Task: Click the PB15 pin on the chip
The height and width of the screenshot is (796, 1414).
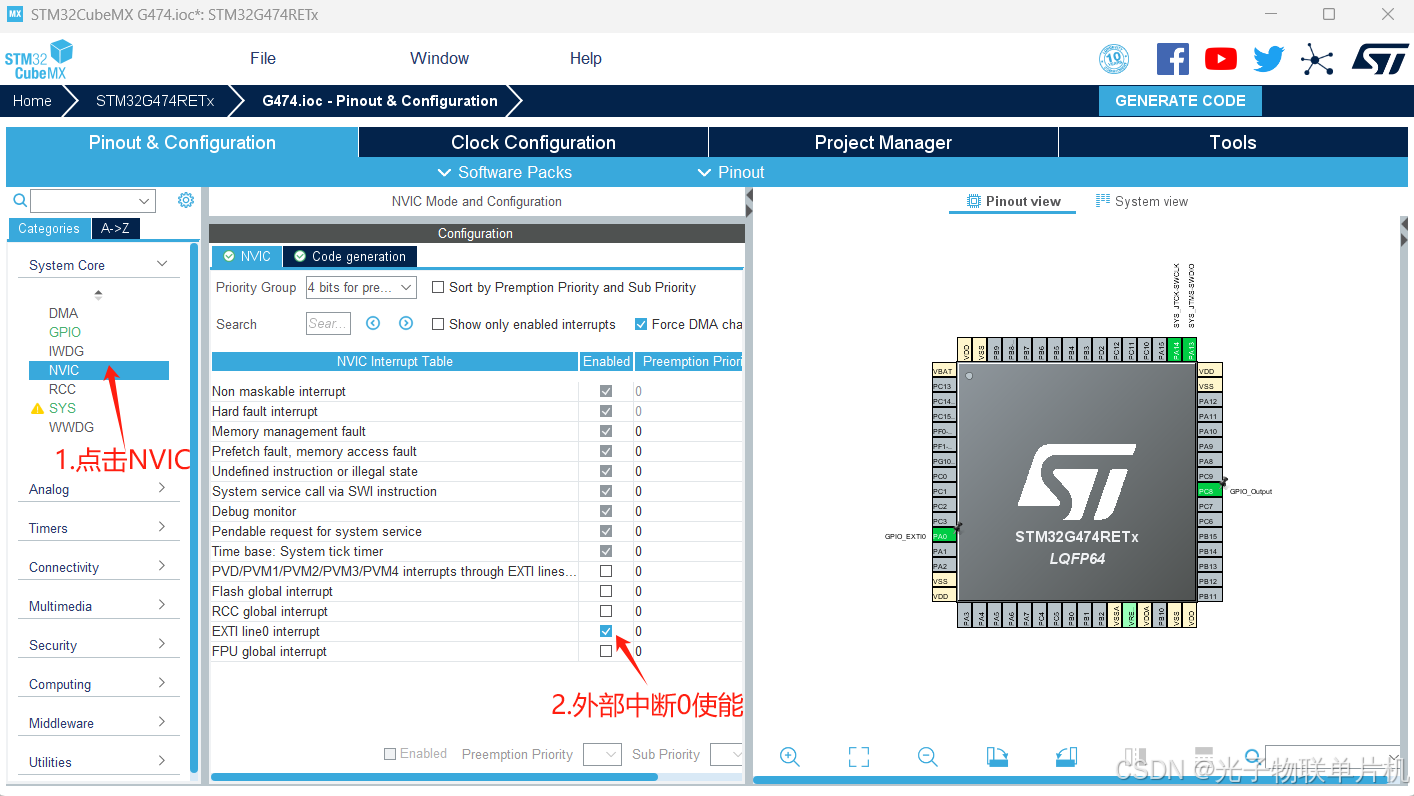Action: tap(1209, 536)
